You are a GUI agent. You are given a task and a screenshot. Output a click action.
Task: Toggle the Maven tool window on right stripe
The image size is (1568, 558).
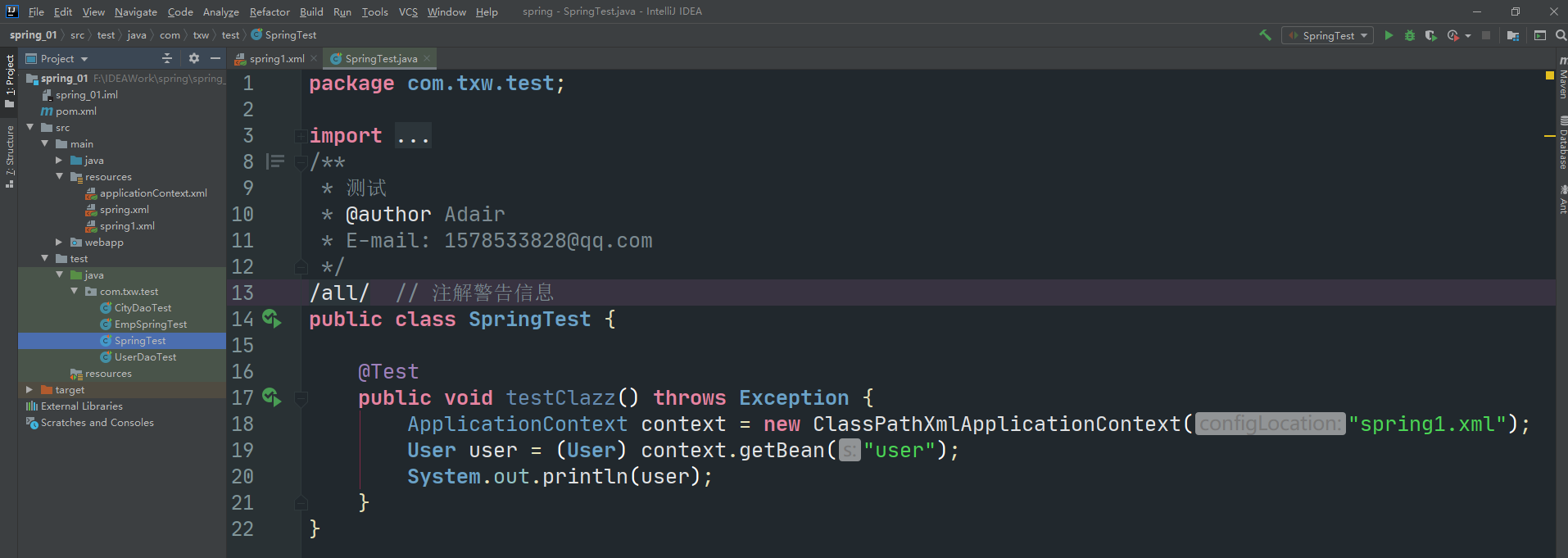tap(1562, 78)
